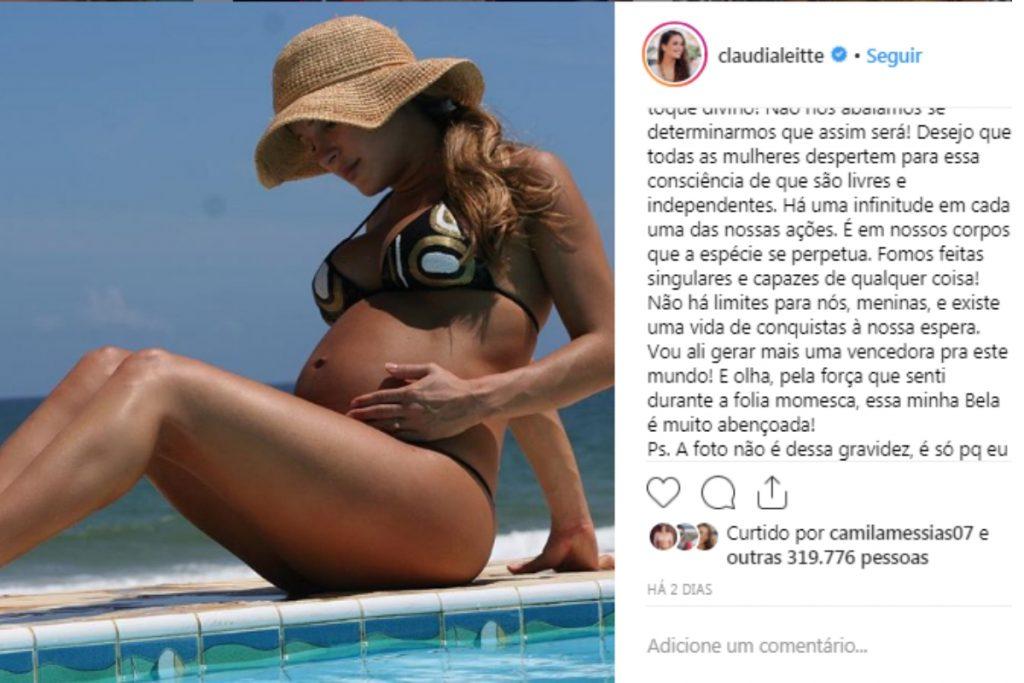Click the pool tile edge in photo
Viewport: 1024px width, 683px height.
[x=307, y=616]
